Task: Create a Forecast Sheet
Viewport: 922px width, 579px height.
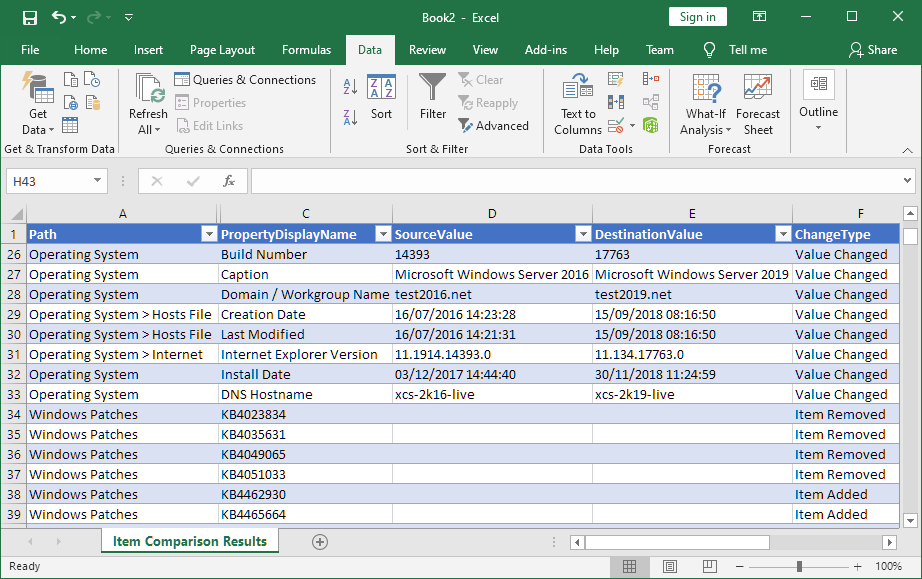Action: point(758,103)
